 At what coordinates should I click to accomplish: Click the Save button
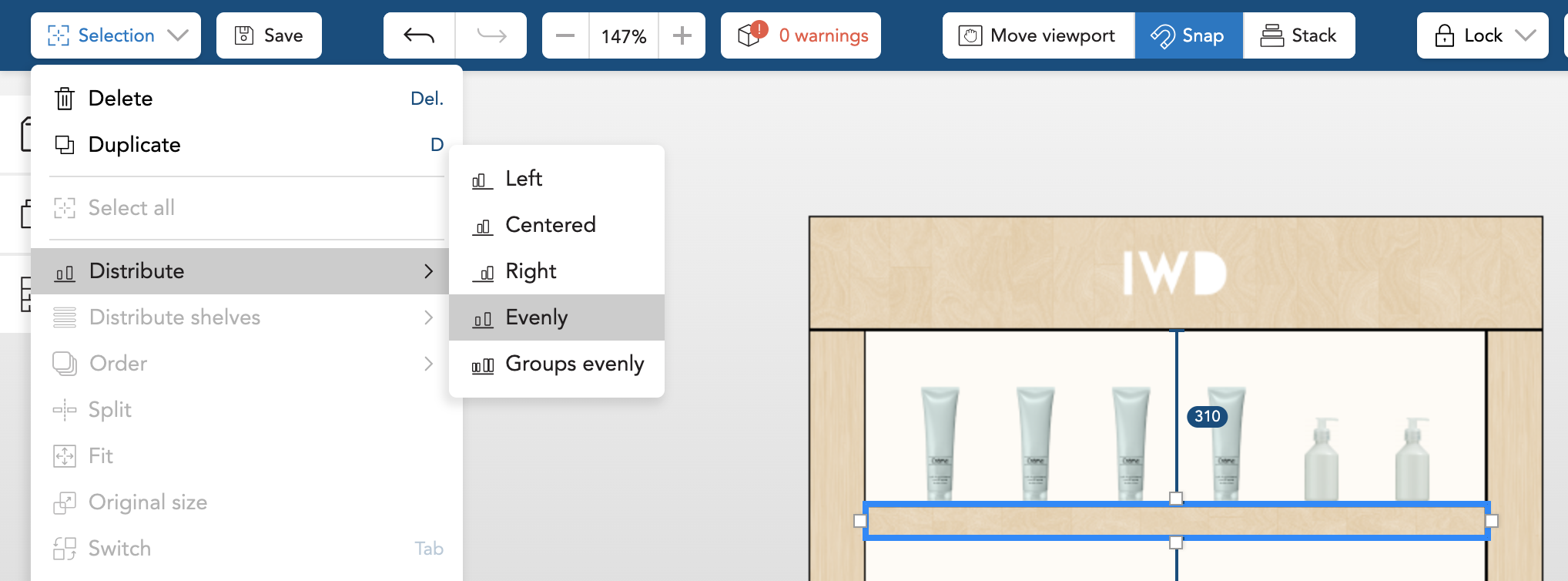[269, 35]
